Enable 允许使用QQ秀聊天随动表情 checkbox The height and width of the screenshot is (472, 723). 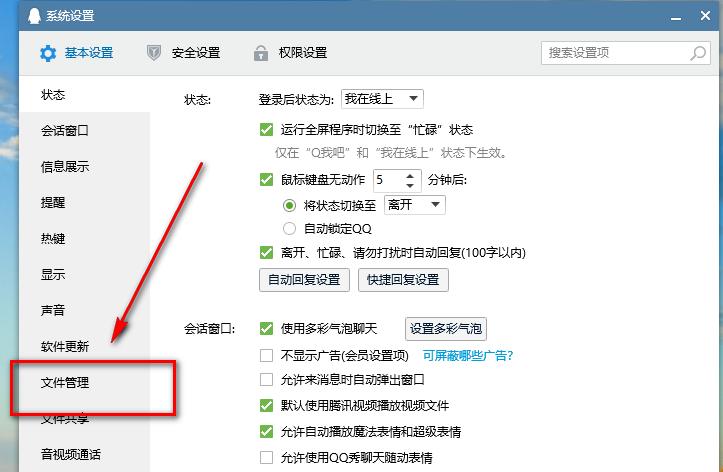point(266,457)
